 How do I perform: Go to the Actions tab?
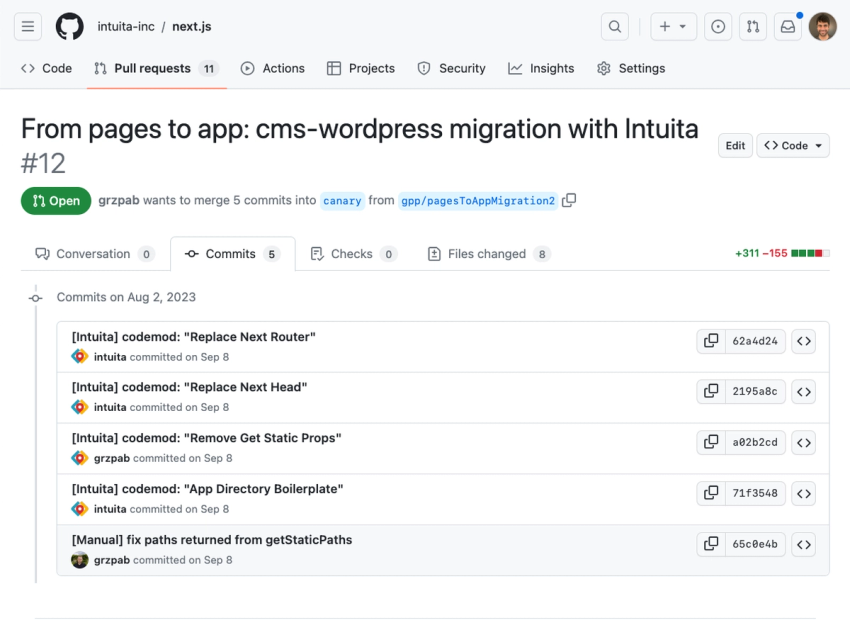272,68
